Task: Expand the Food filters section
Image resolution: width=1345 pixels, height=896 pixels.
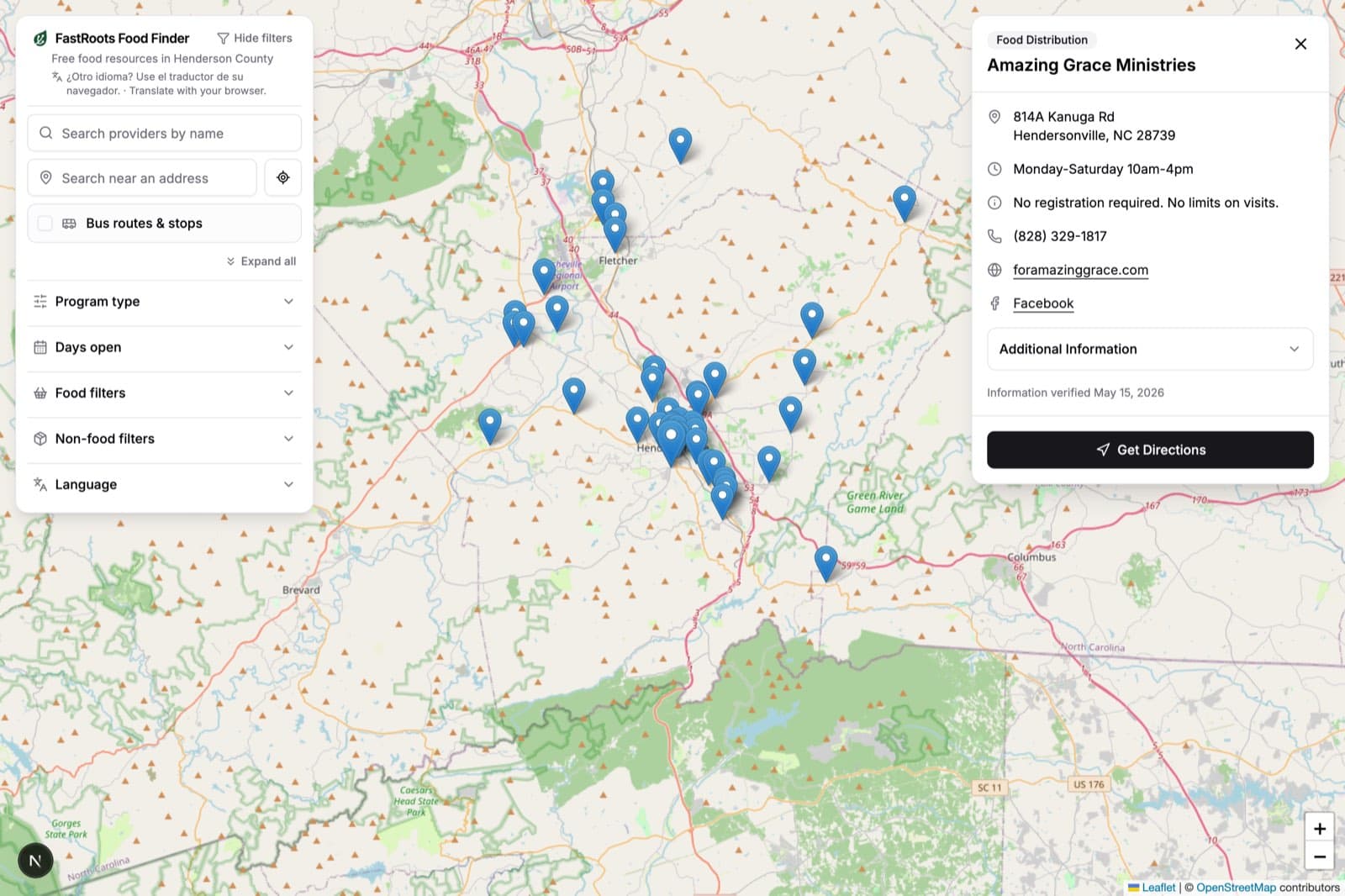Action: tap(164, 393)
